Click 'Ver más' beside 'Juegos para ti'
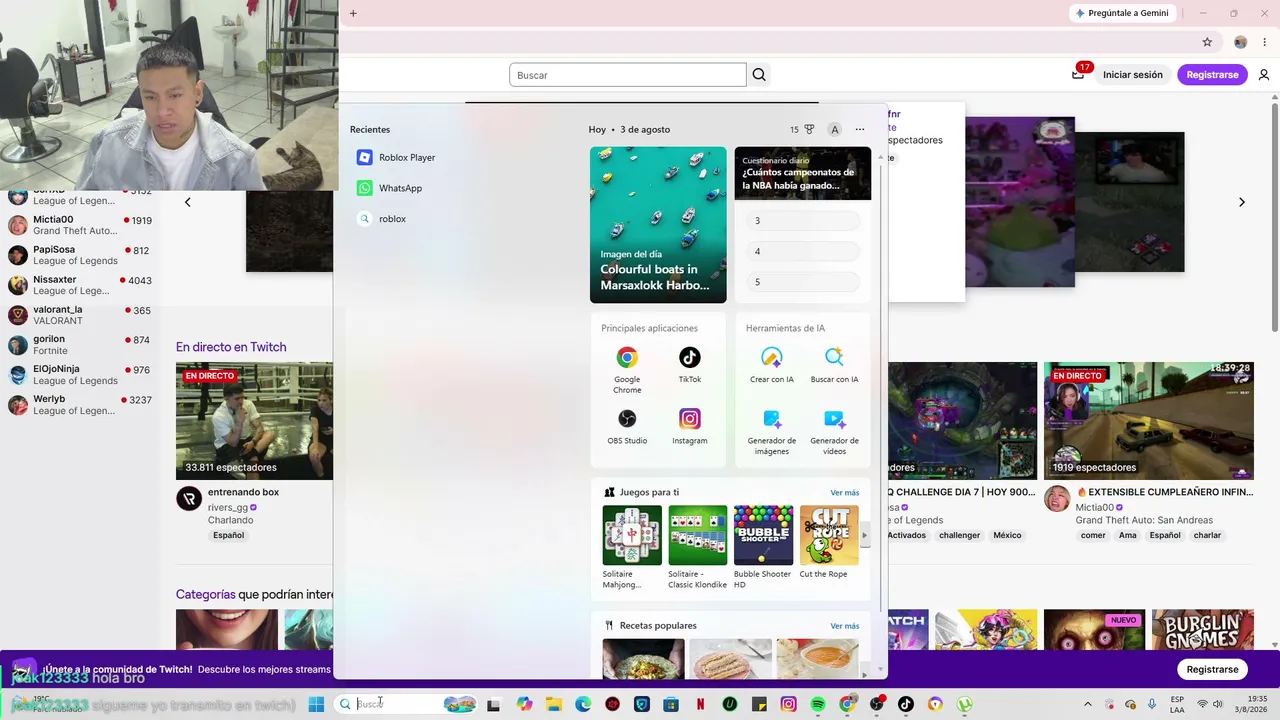 coord(844,493)
